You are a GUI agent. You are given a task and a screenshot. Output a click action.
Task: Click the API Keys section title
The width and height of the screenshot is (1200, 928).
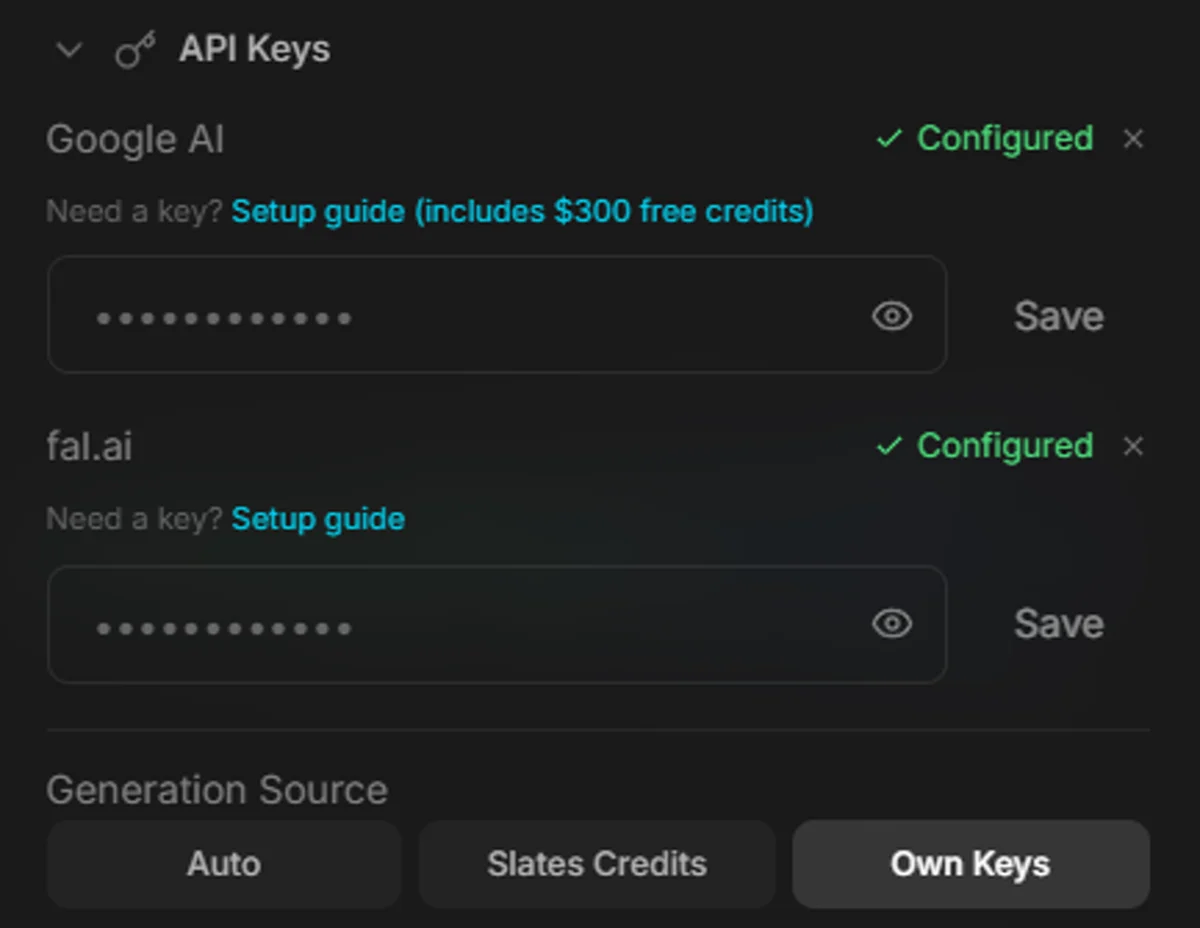[254, 50]
